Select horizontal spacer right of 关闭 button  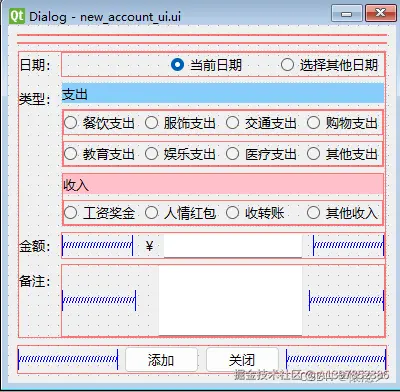coord(336,359)
